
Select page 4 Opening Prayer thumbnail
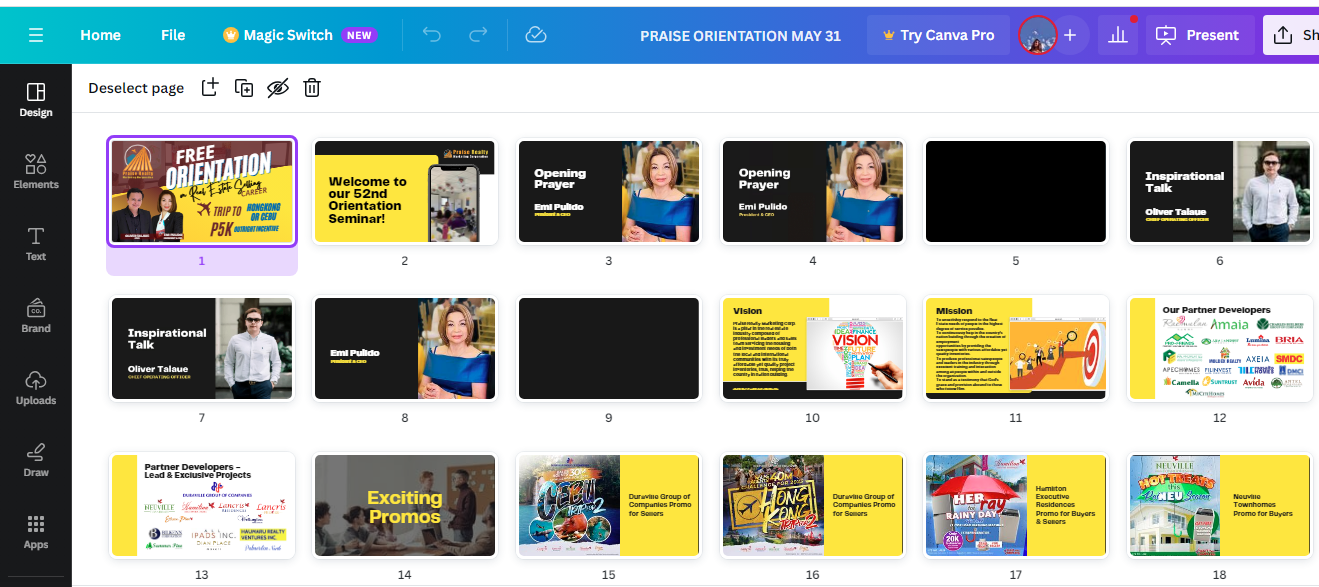812,191
